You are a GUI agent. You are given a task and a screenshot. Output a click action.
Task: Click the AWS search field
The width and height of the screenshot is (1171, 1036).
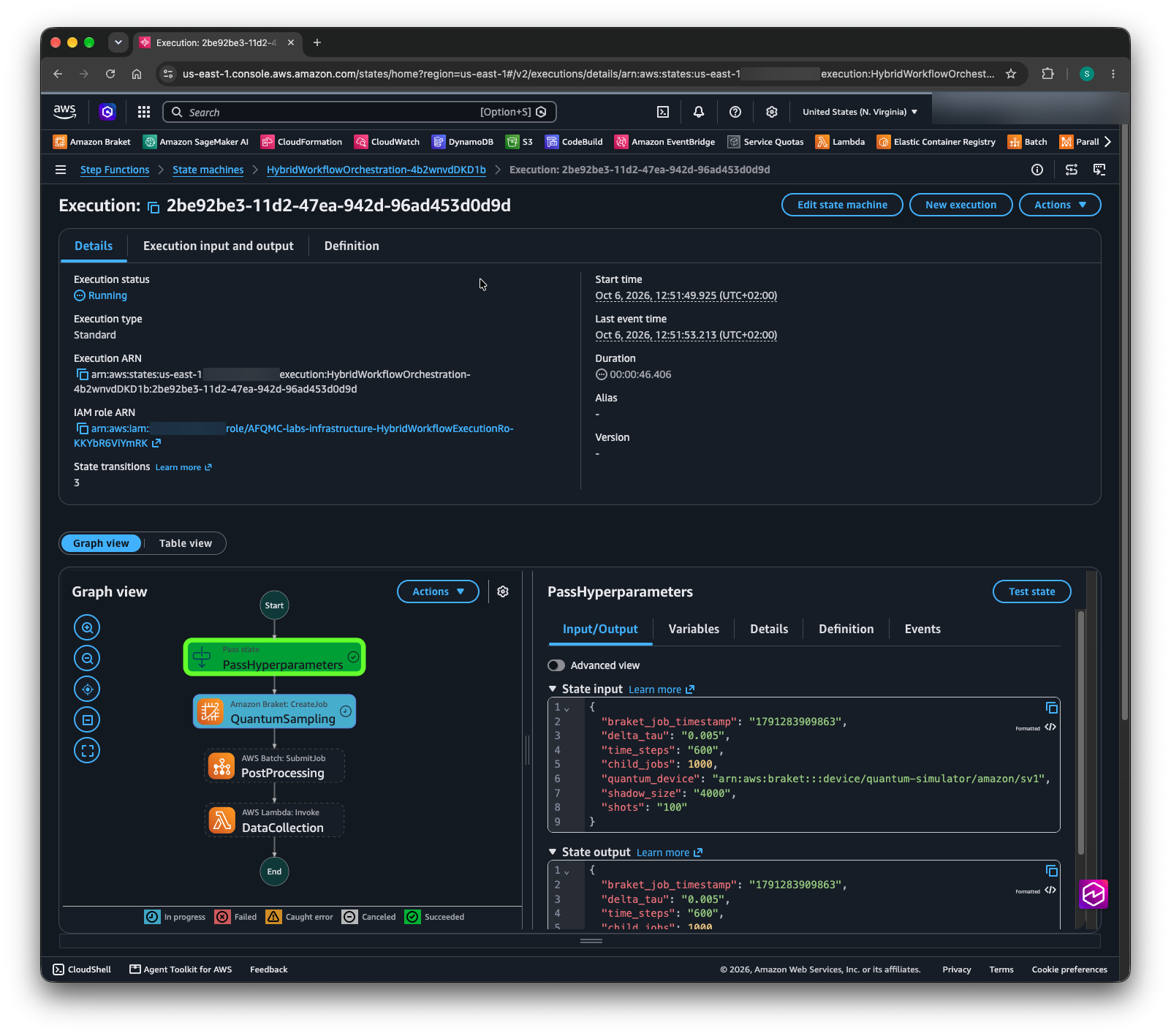click(x=359, y=112)
